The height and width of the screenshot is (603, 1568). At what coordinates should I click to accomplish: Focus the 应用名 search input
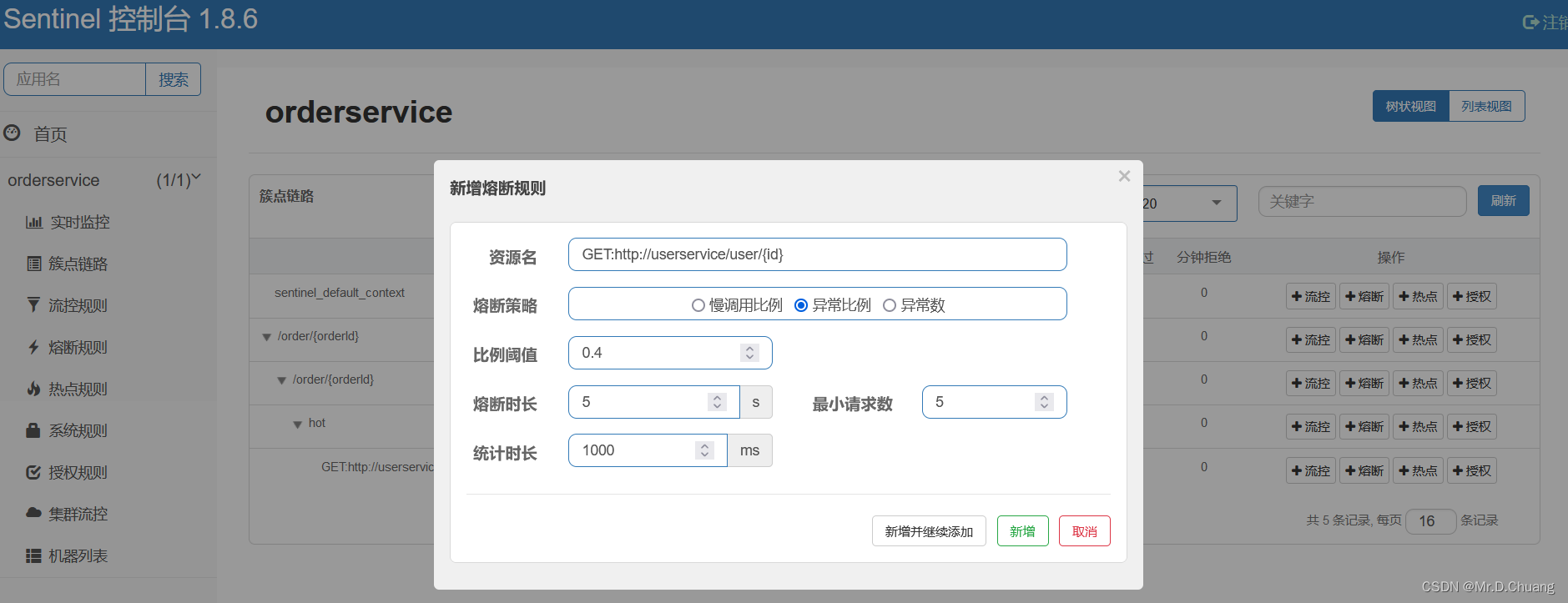(x=75, y=79)
